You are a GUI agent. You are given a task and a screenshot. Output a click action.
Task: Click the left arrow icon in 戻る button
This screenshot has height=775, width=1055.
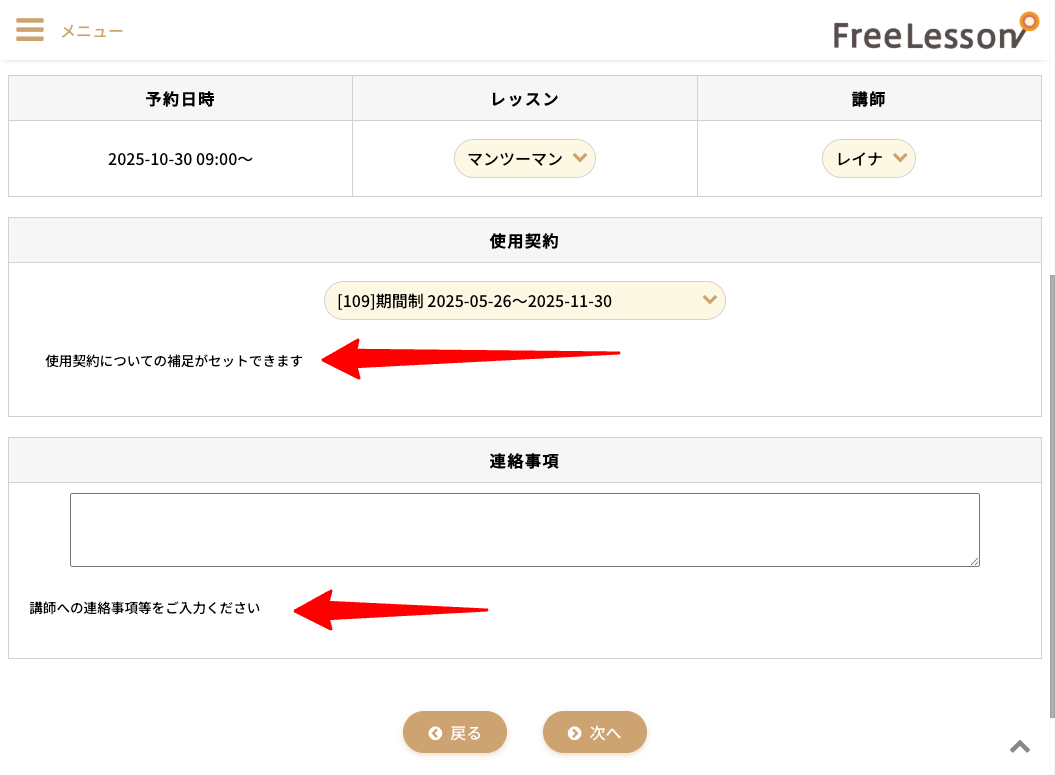tap(435, 733)
